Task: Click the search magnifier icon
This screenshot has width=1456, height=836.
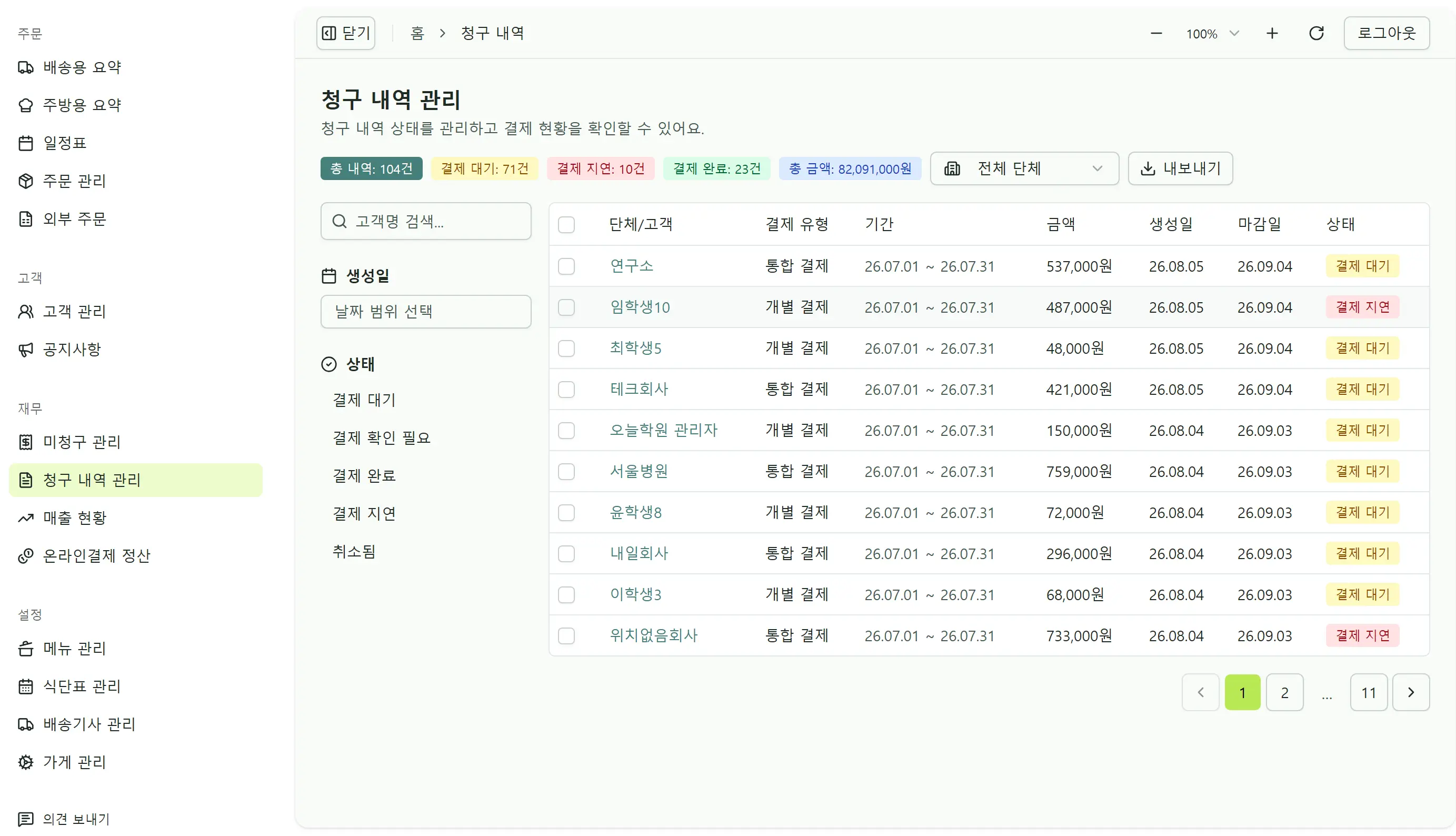Action: tap(340, 221)
